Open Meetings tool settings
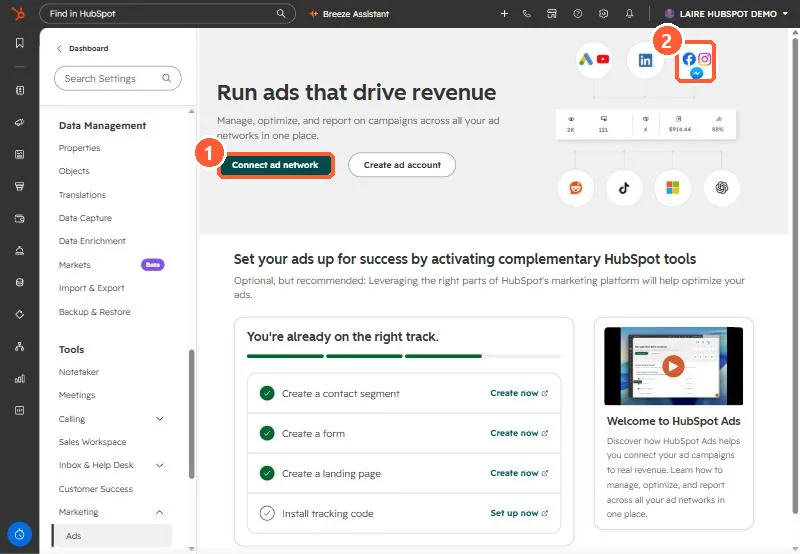The height and width of the screenshot is (554, 800). tap(77, 395)
